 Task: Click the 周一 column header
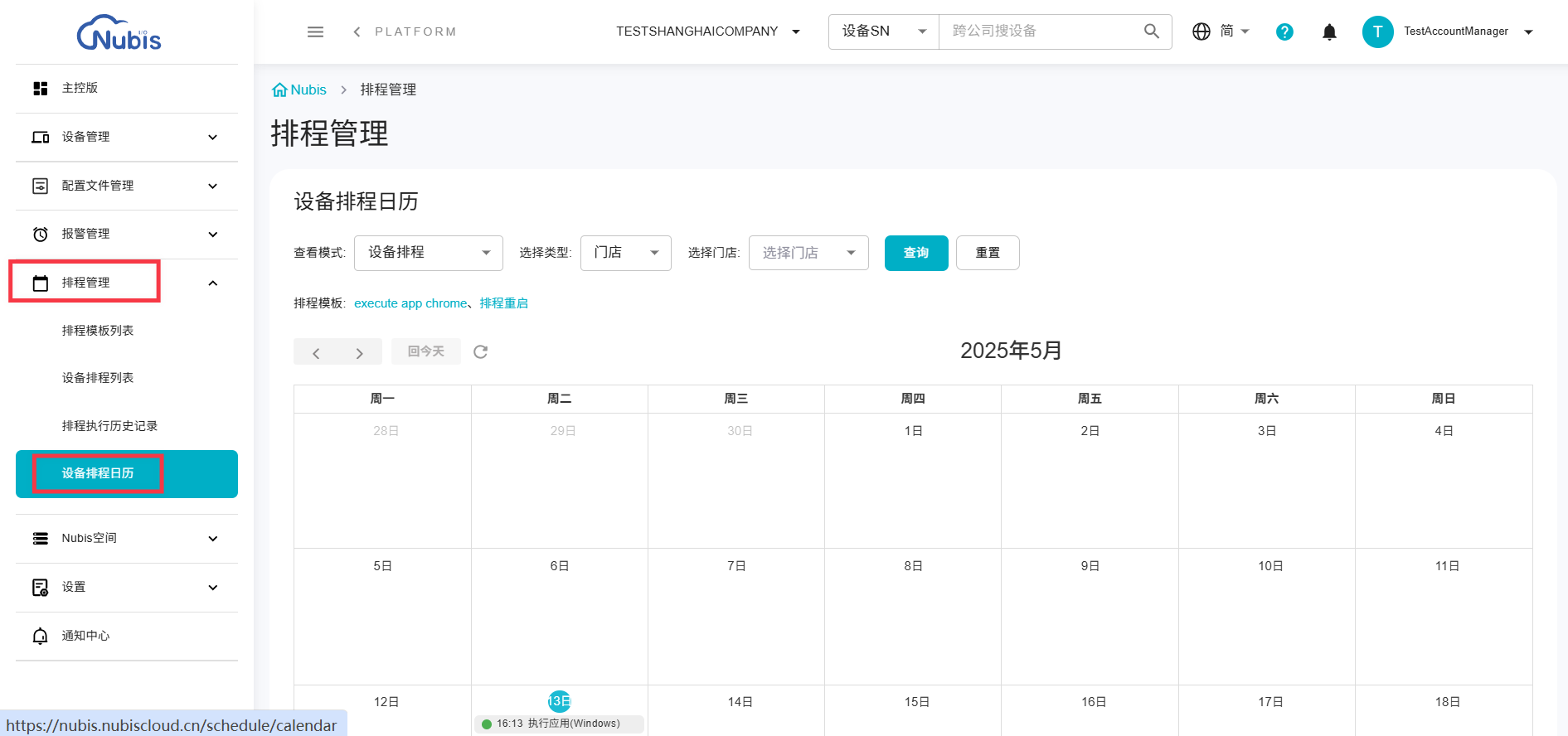click(382, 399)
